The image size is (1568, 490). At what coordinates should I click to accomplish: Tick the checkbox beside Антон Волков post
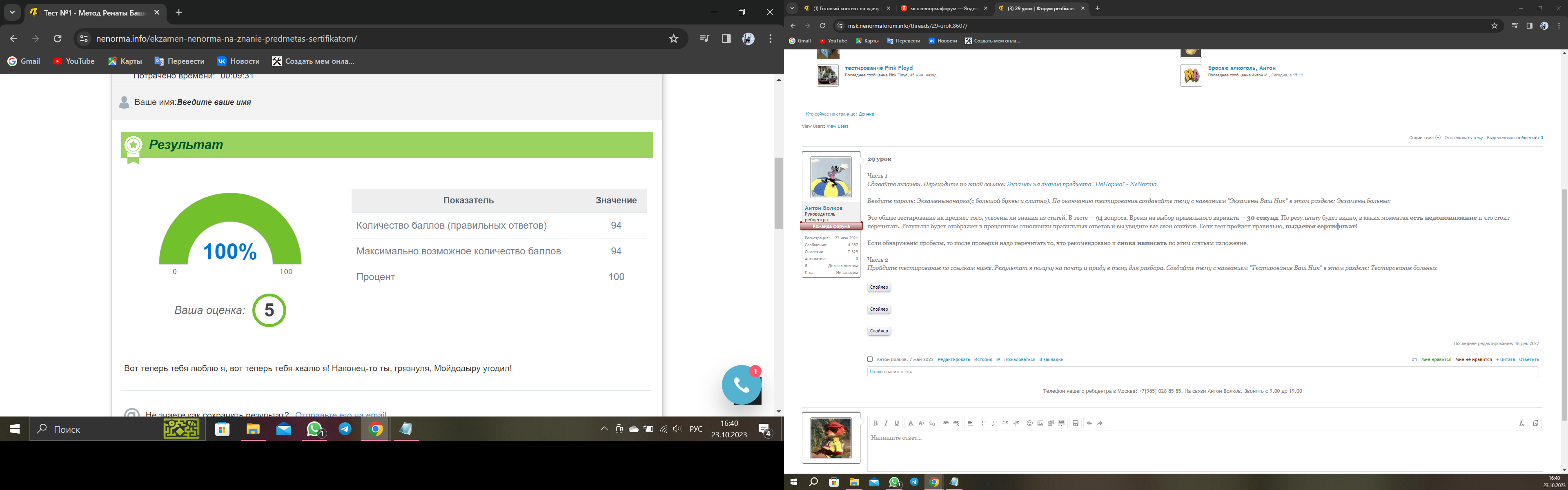click(x=870, y=359)
